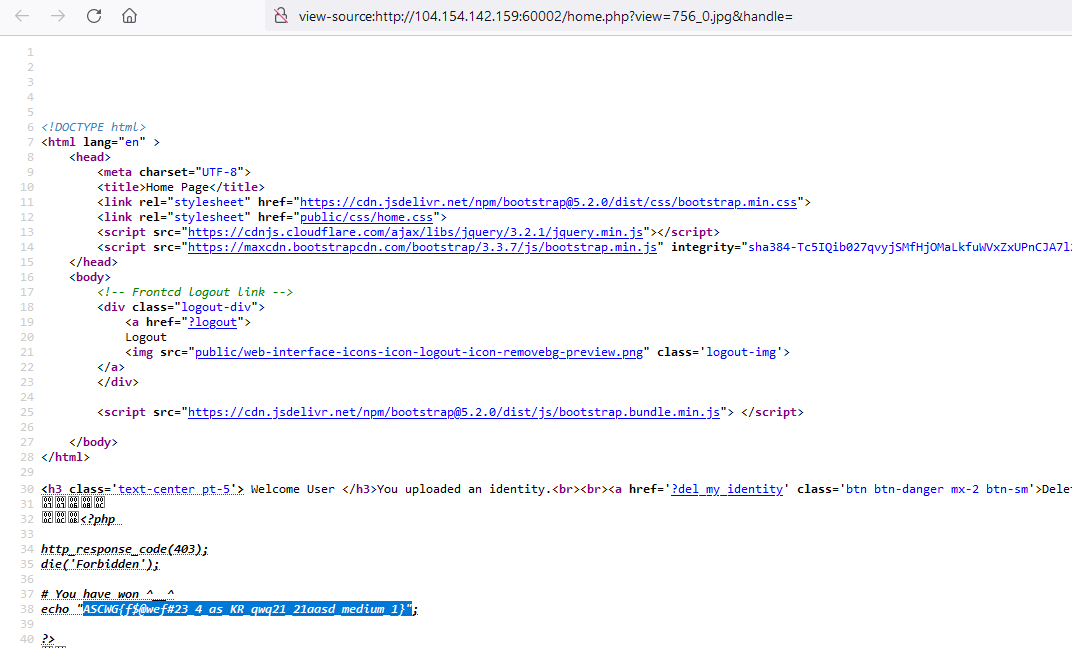The height and width of the screenshot is (648, 1072).
Task: Click the not-secure icon in address bar
Action: click(281, 16)
